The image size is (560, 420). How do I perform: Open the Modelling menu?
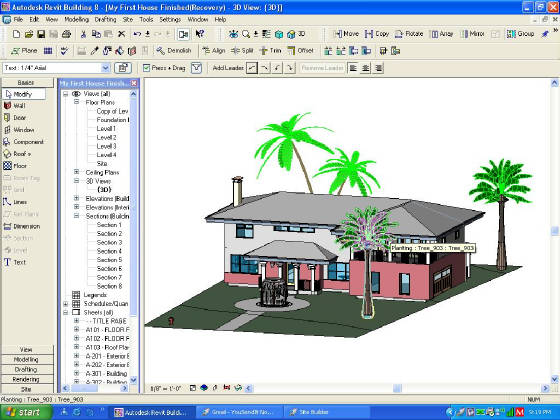pos(76,19)
